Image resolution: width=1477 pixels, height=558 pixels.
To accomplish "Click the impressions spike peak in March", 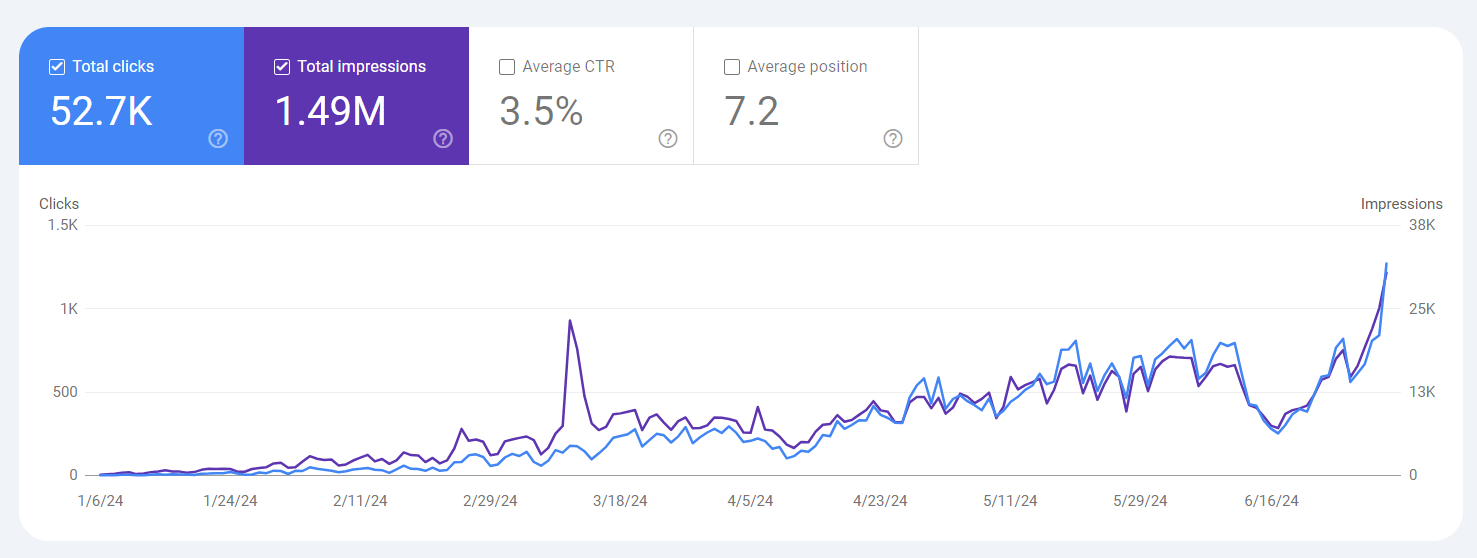I will pos(569,321).
